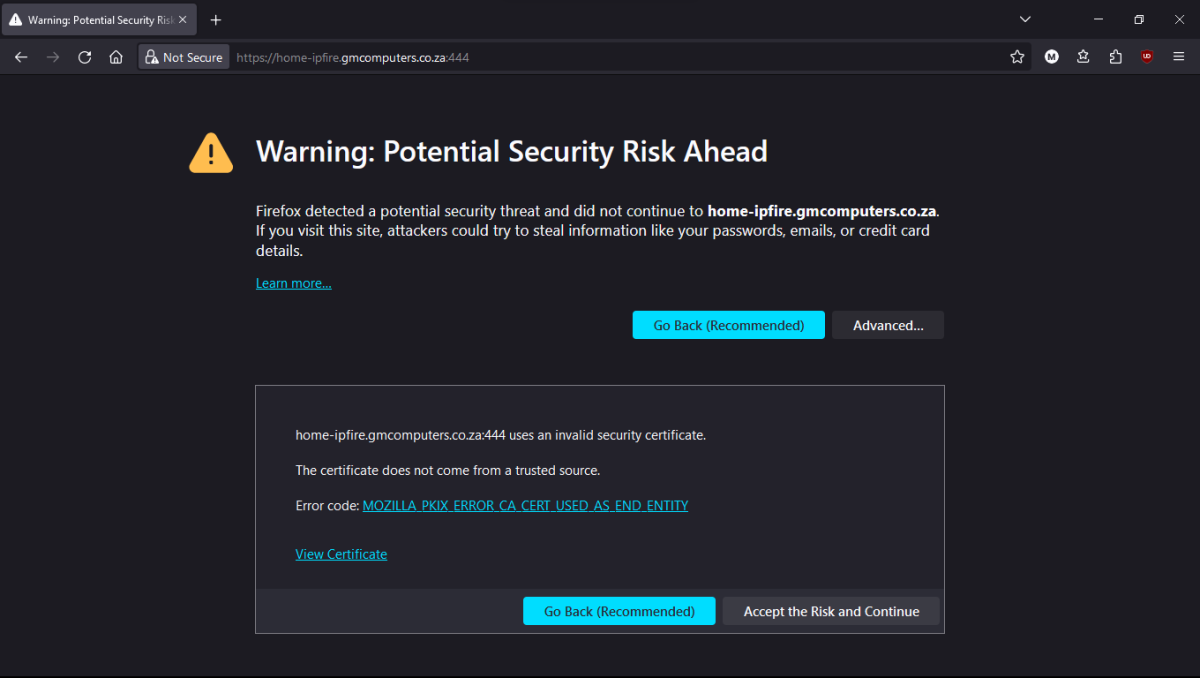Open the browser home page
The image size is (1200, 678).
(x=116, y=57)
